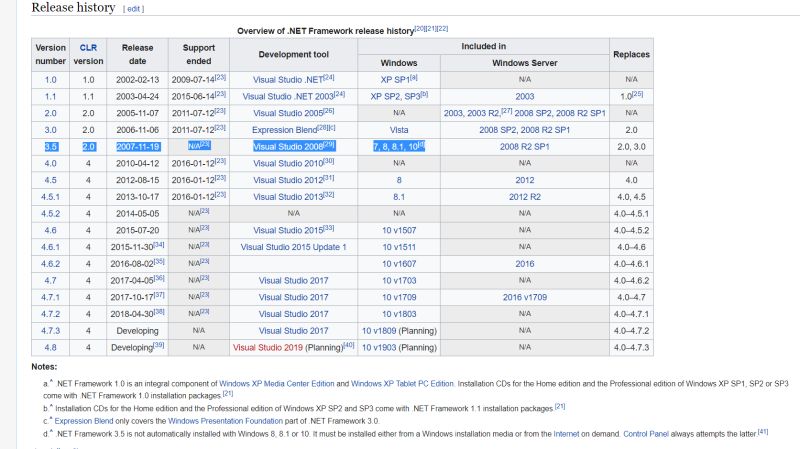Image resolution: width=800 pixels, height=449 pixels.
Task: Open the 10 v1709 Windows link
Action: (x=399, y=297)
